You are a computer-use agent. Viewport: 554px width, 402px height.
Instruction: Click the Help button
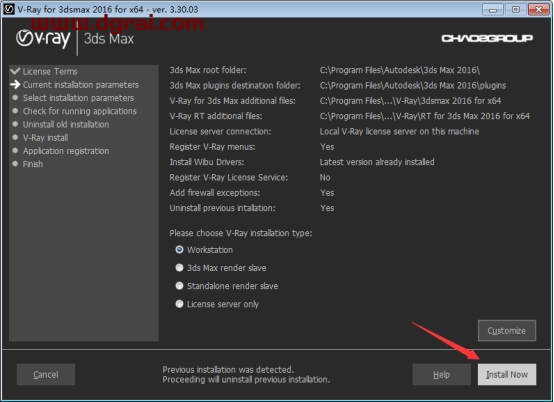tap(441, 374)
